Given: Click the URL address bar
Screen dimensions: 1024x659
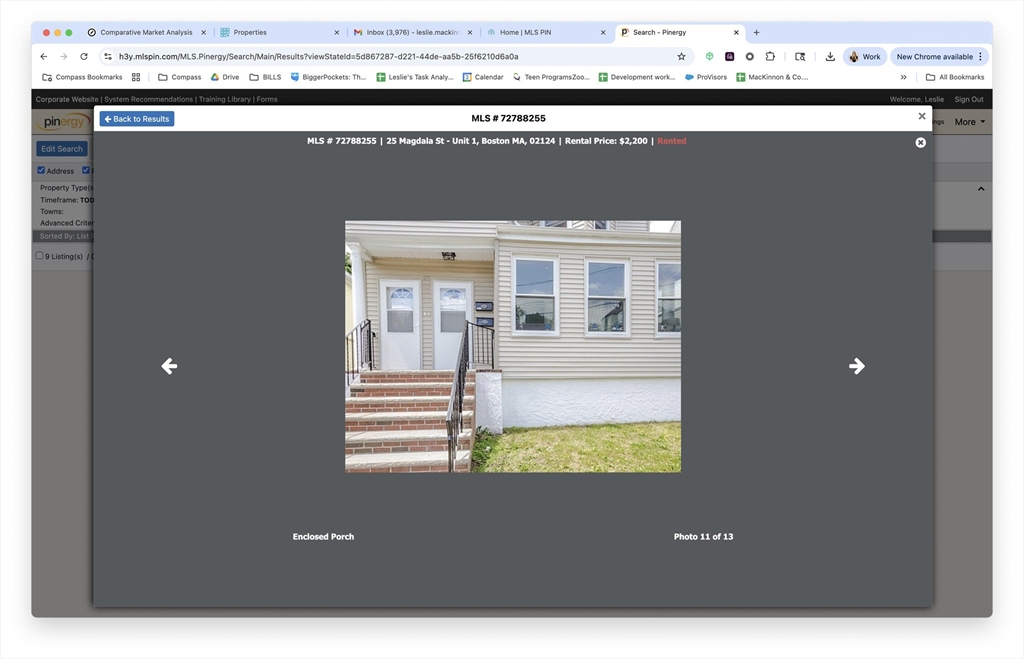Looking at the screenshot, I should [390, 57].
